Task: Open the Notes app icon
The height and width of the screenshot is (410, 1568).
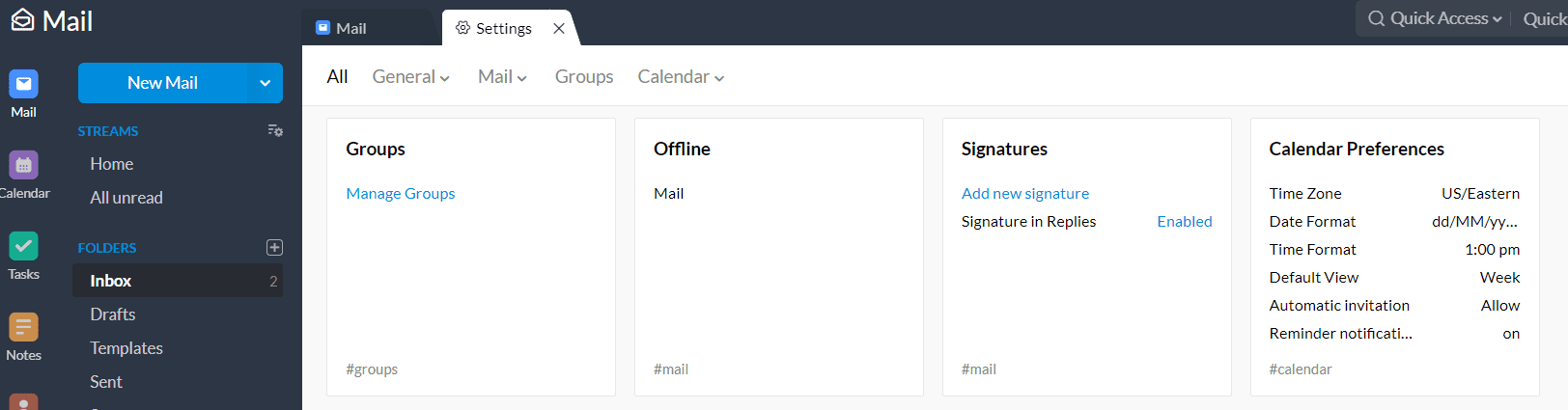Action: [23, 328]
